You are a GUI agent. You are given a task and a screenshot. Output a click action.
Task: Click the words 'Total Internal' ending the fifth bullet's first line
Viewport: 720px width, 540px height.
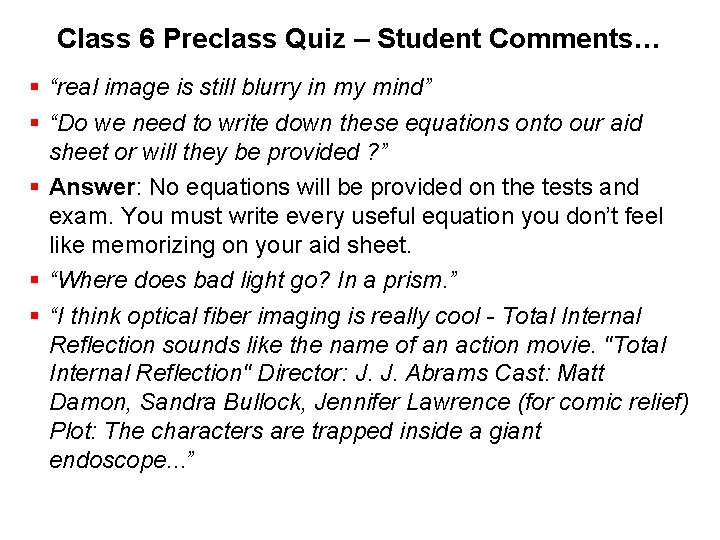[x=571, y=316]
